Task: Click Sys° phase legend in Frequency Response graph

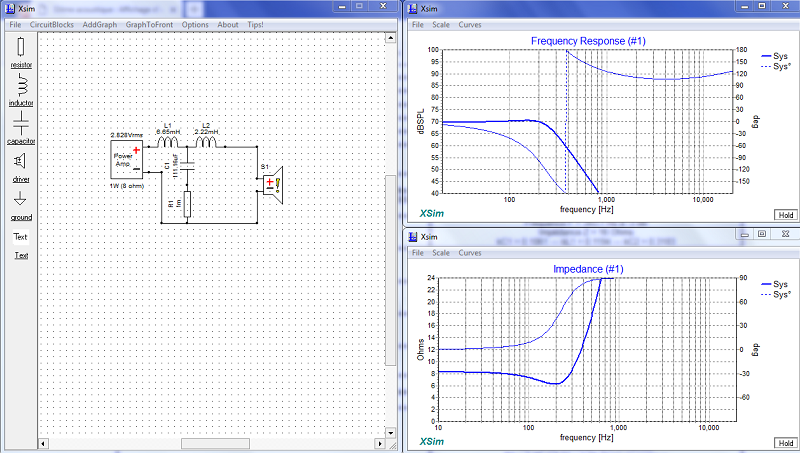Action: (776, 66)
